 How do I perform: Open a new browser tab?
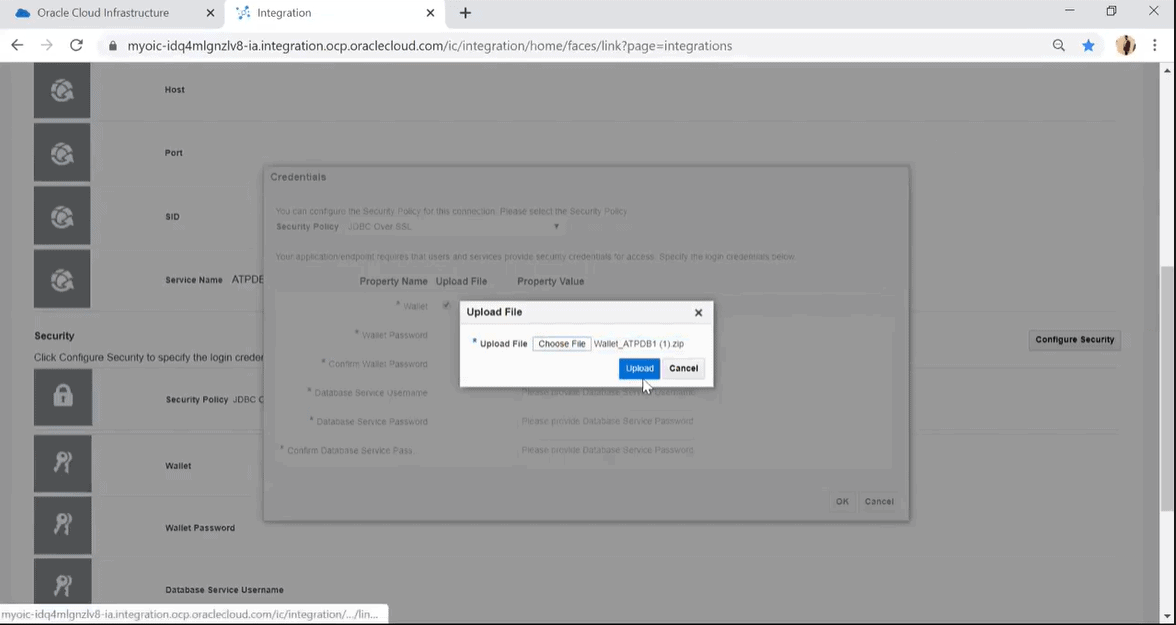coord(465,13)
